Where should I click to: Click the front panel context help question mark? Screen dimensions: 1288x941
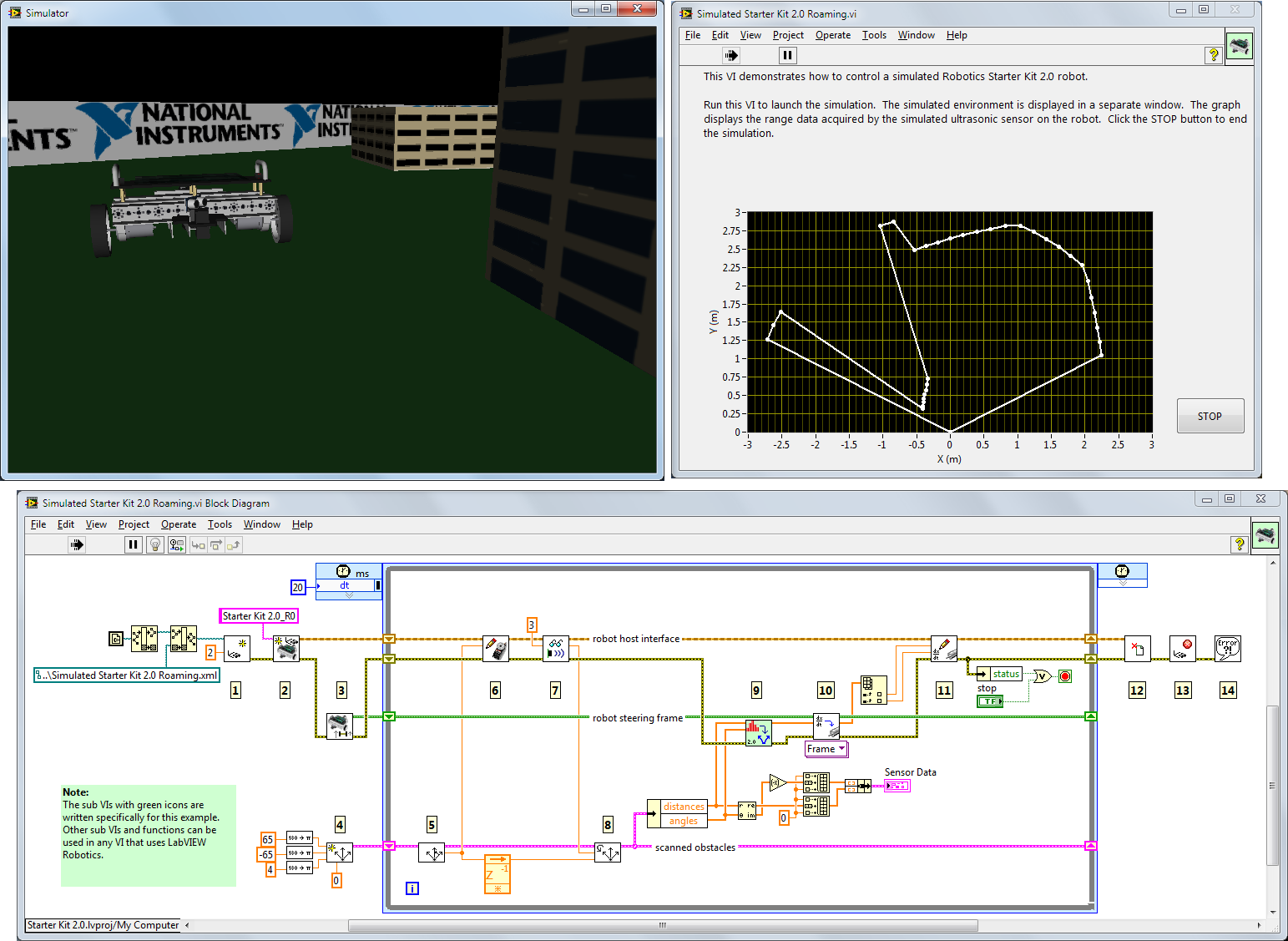tap(1214, 55)
